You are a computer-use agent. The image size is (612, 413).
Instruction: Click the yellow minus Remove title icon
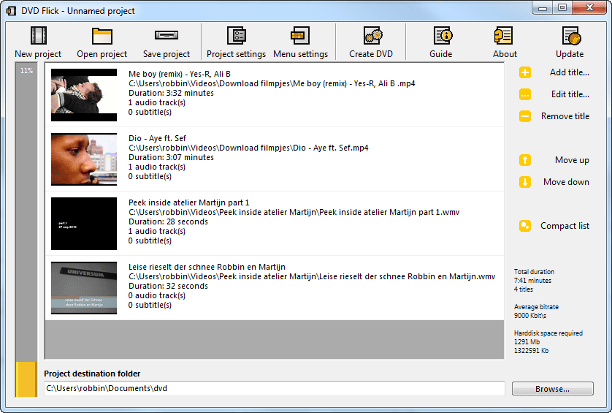click(525, 116)
